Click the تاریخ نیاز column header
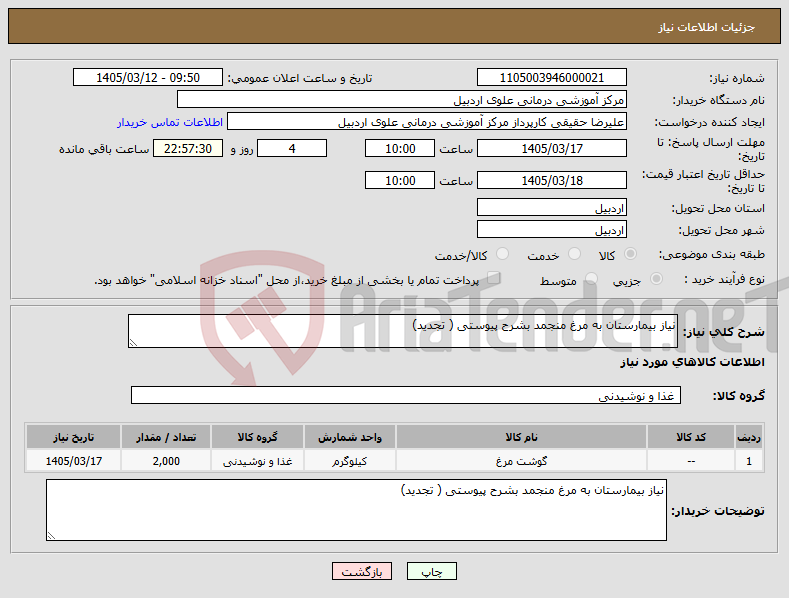This screenshot has height=598, width=789. [x=73, y=437]
